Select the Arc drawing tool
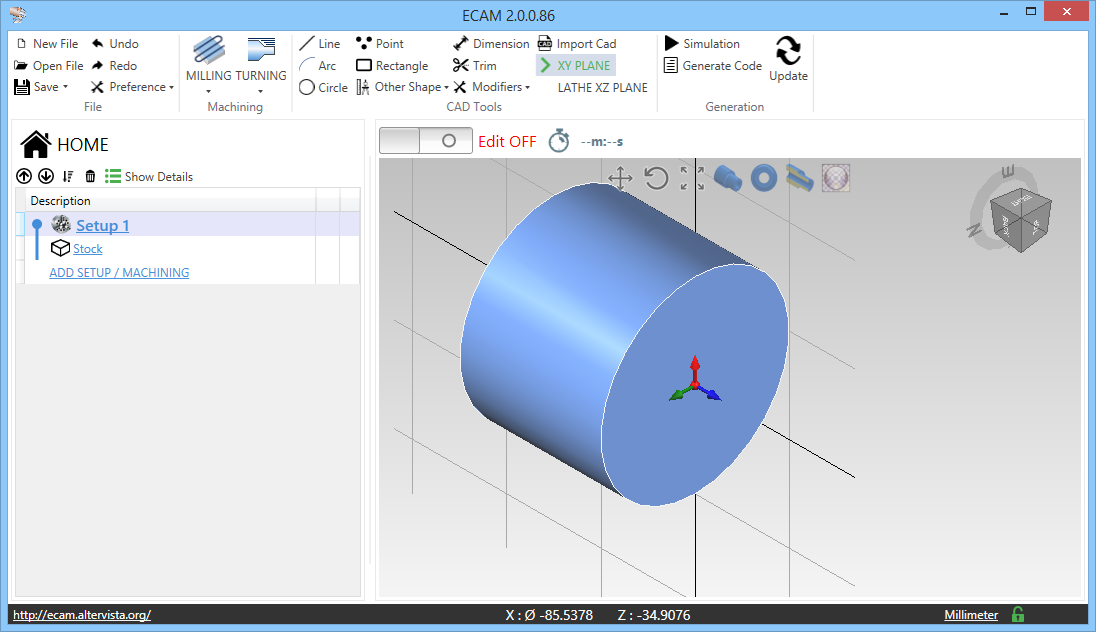 tap(317, 66)
